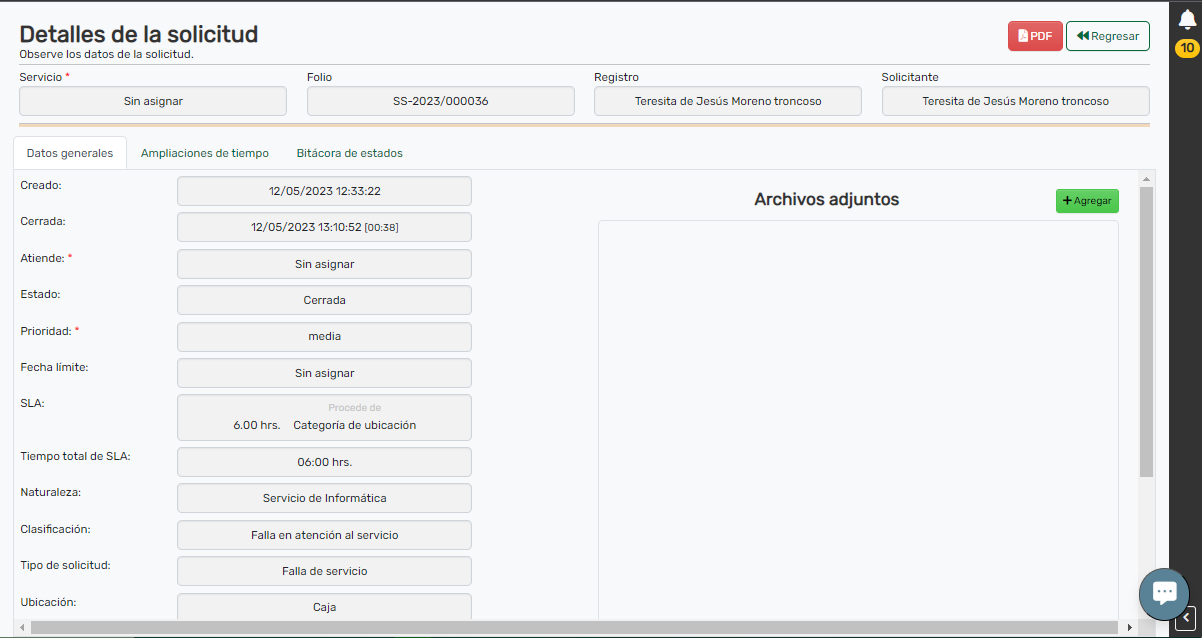Viewport: 1202px width, 638px height.
Task: Collapse the side panel chevron arrow
Action: click(1185, 616)
